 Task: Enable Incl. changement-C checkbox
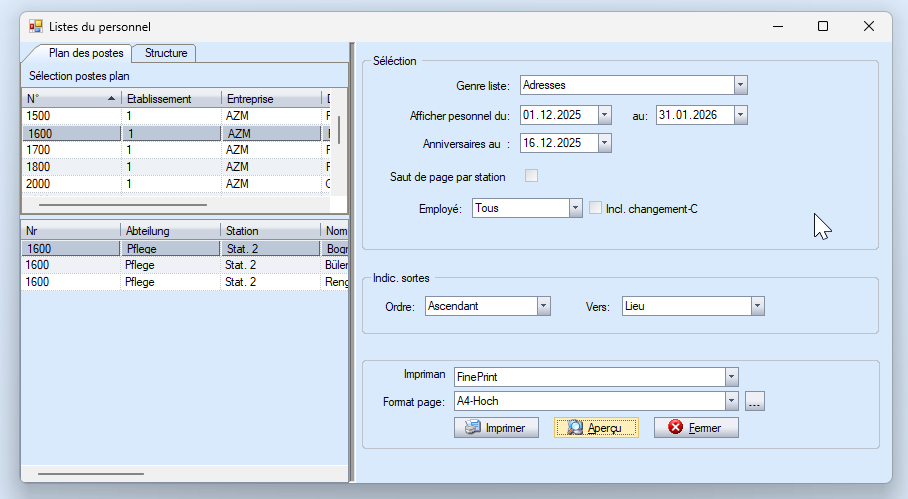pyautogui.click(x=596, y=208)
